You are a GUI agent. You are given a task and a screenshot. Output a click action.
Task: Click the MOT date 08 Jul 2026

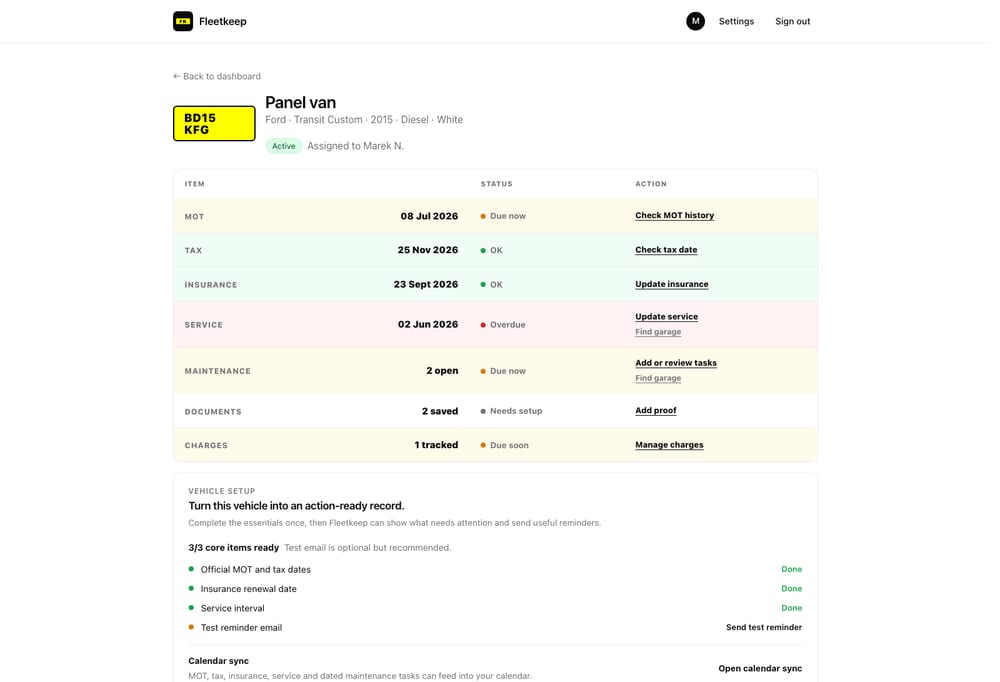pos(429,216)
